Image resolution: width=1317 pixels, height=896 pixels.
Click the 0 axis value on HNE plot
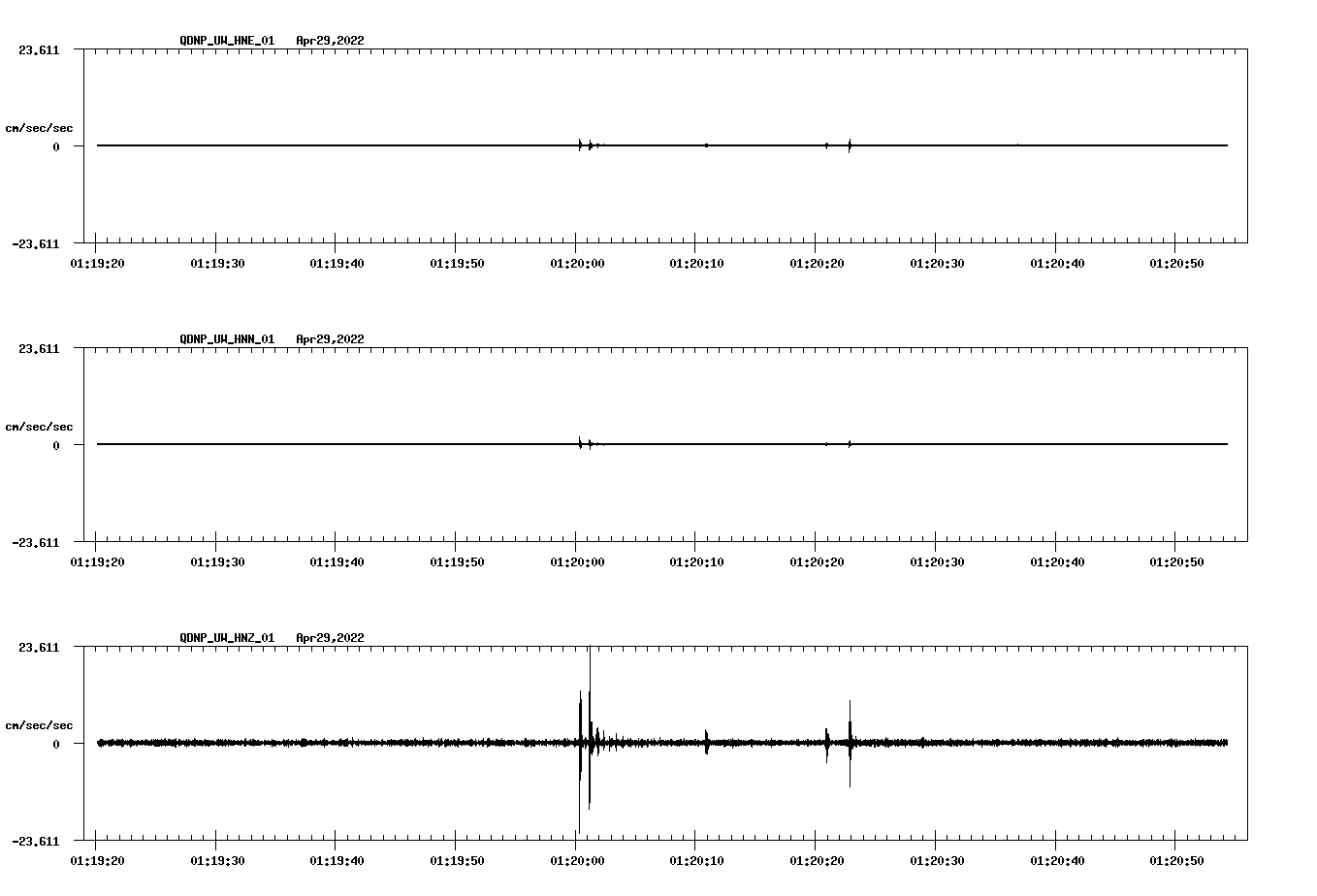click(56, 146)
